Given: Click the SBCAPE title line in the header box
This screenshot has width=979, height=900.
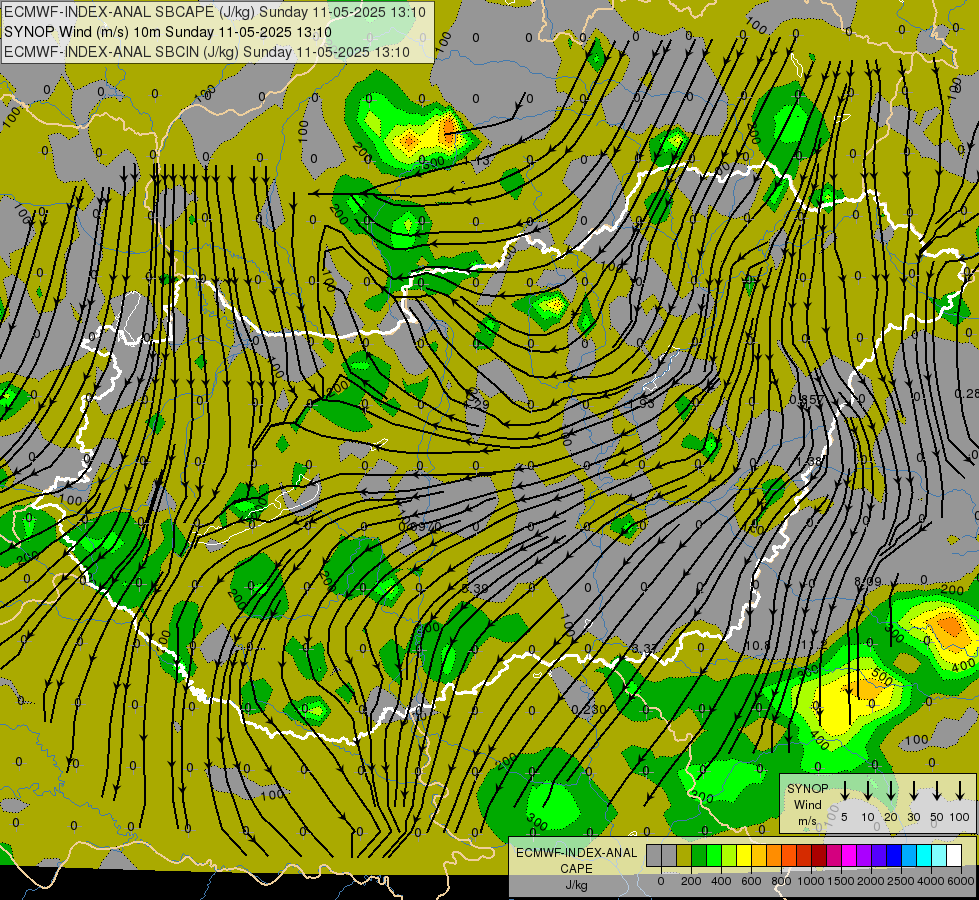Looking at the screenshot, I should [215, 12].
